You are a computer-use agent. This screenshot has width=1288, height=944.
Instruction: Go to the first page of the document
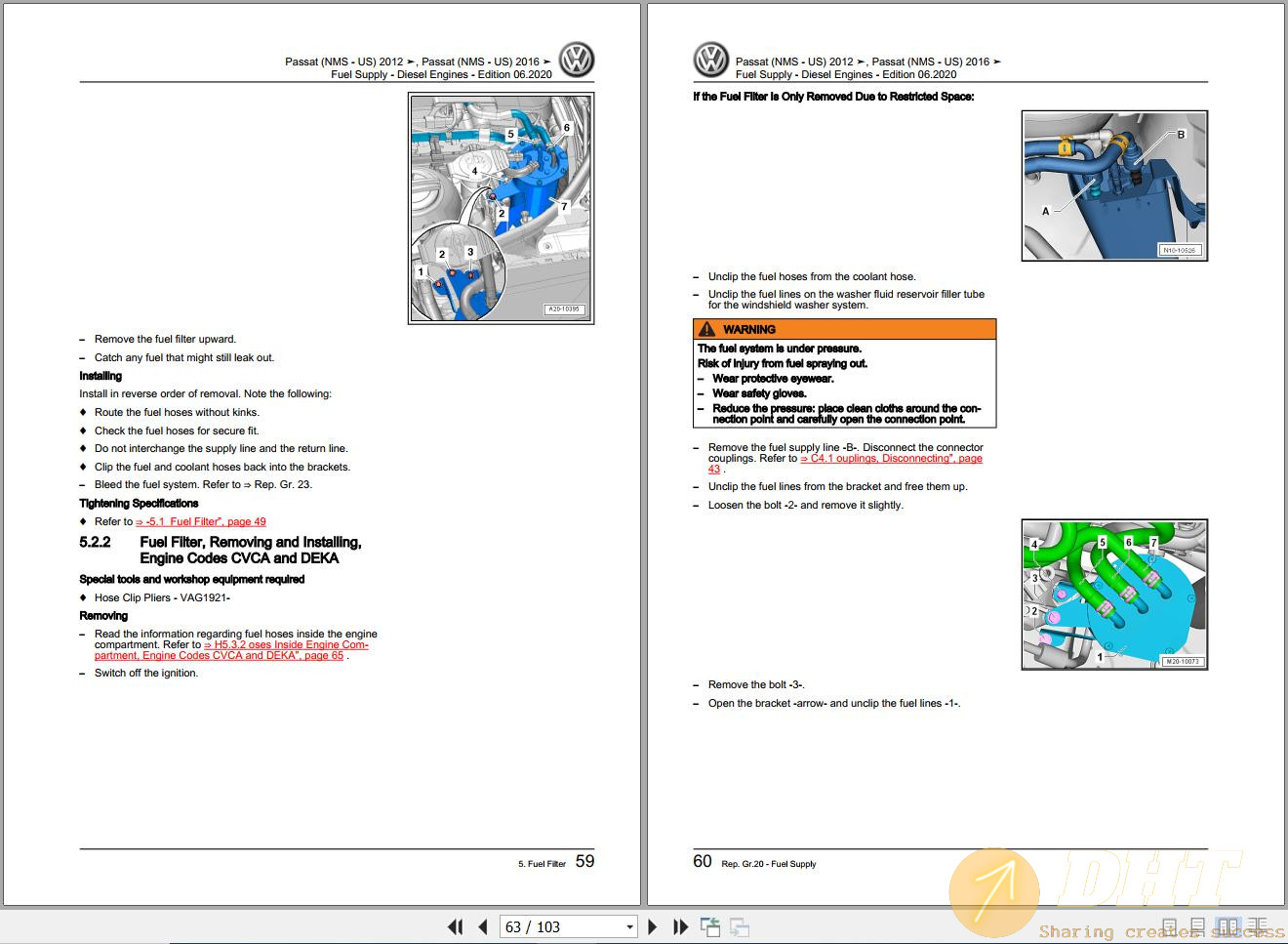(455, 926)
